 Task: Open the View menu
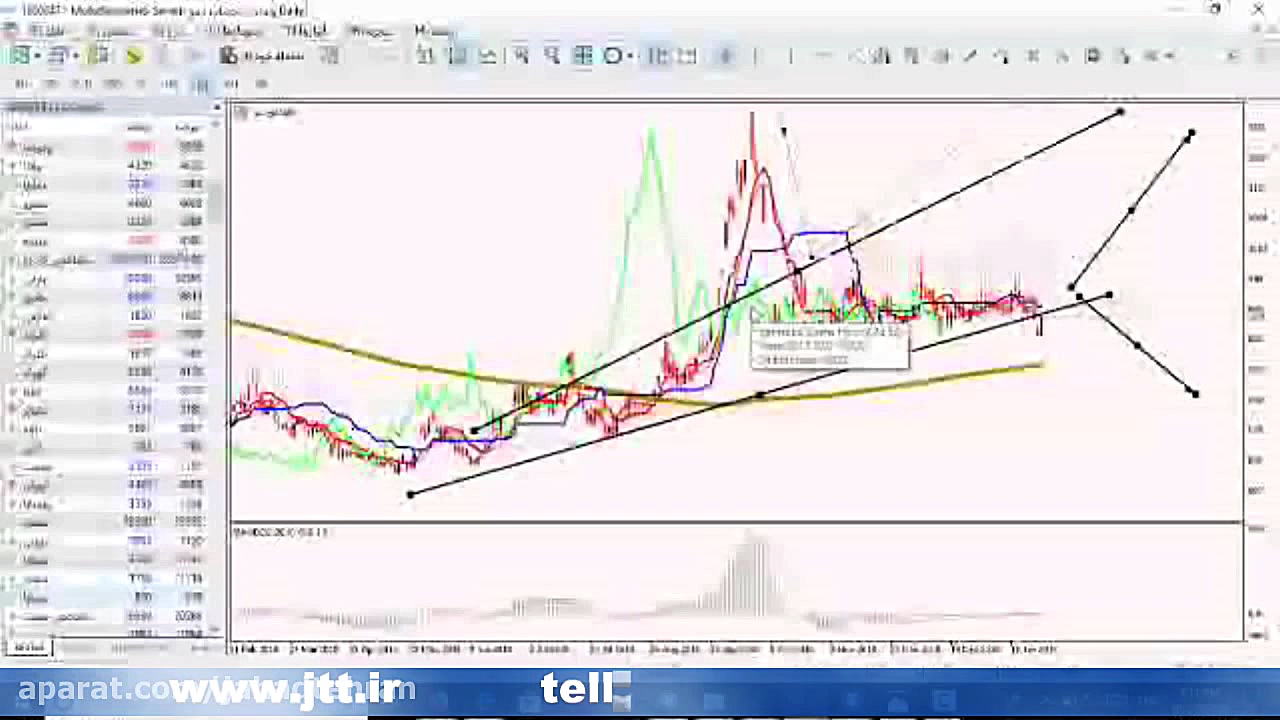point(112,31)
